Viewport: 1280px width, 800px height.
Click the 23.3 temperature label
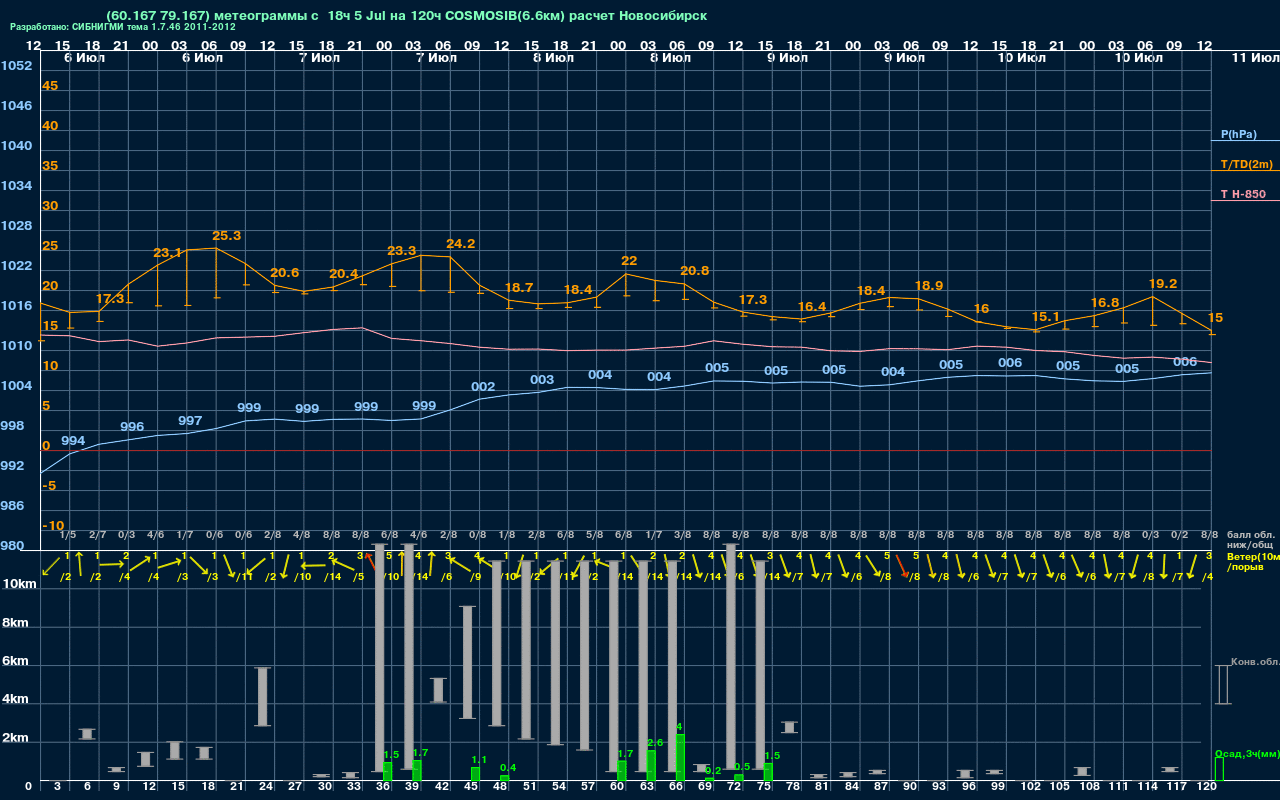click(x=402, y=251)
